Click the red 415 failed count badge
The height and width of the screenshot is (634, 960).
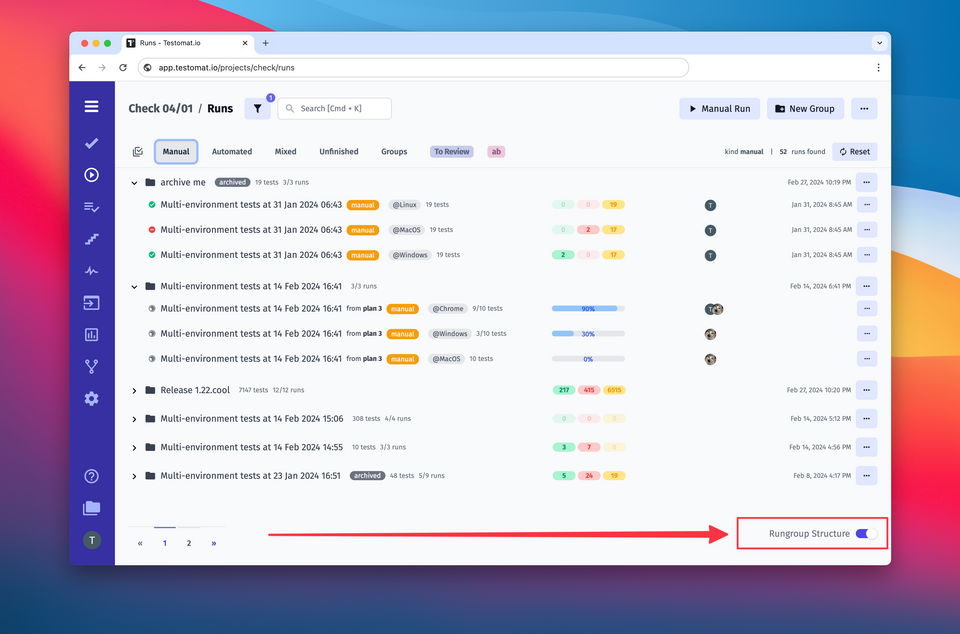[588, 390]
